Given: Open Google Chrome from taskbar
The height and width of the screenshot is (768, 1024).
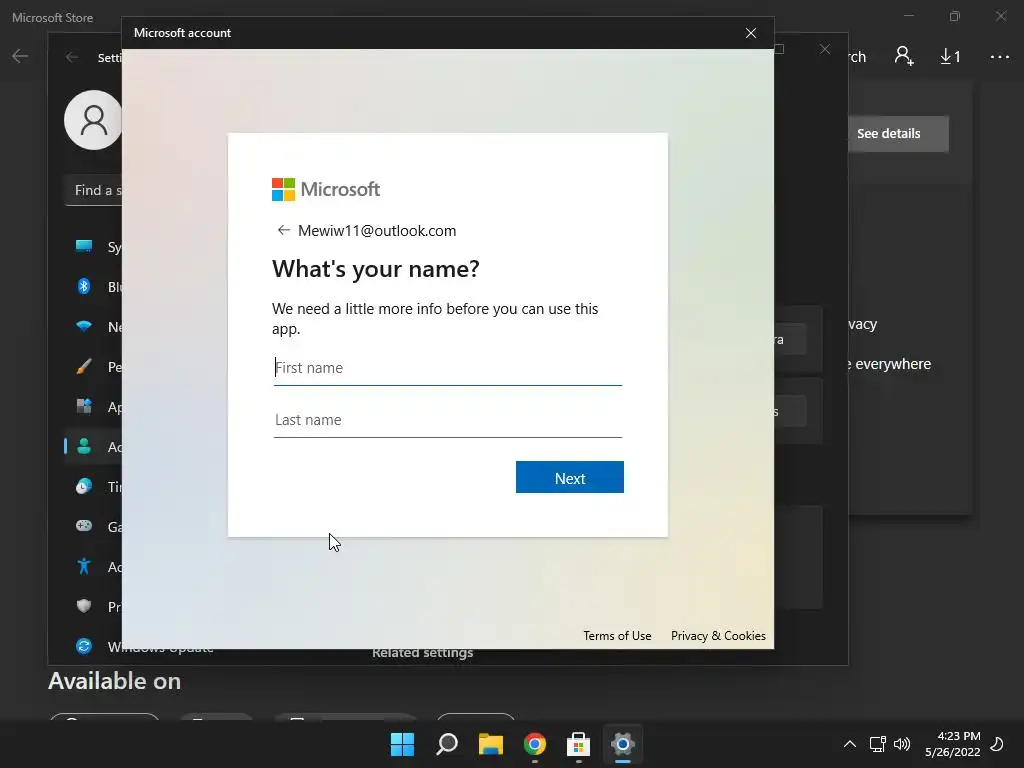Looking at the screenshot, I should pyautogui.click(x=534, y=744).
